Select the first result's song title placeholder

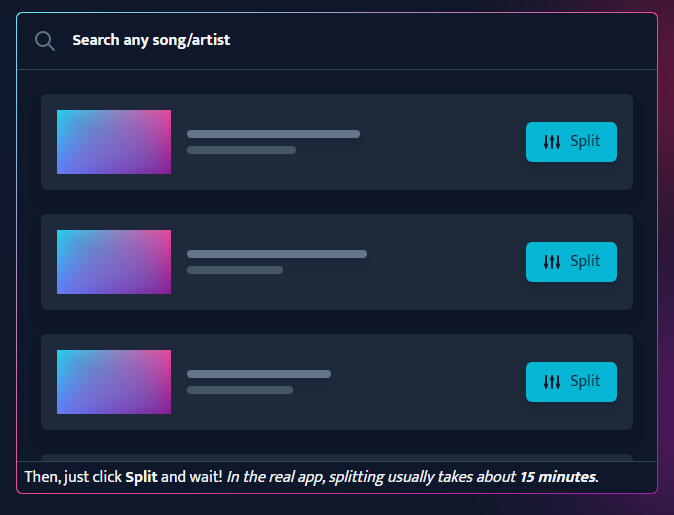pos(273,134)
